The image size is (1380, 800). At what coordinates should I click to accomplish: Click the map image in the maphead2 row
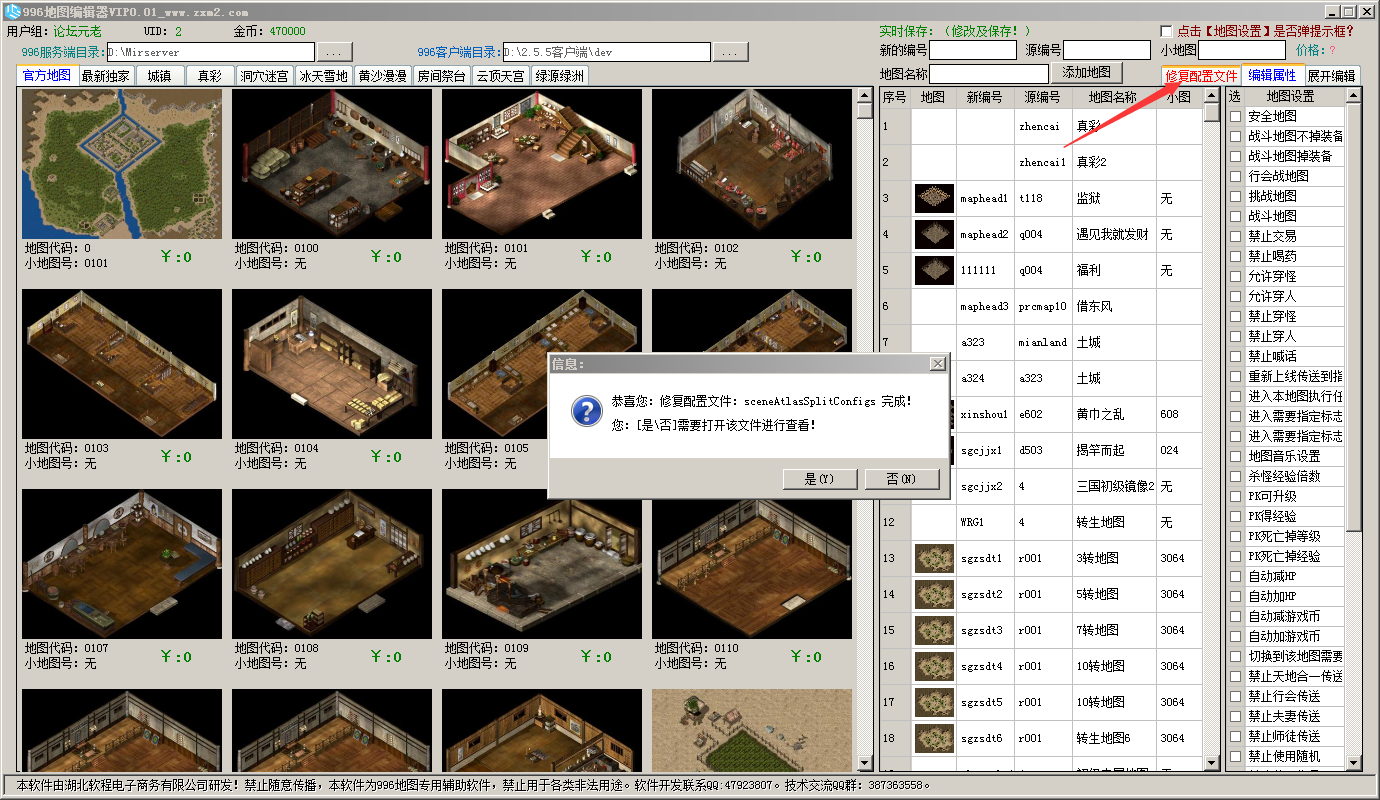coord(934,234)
